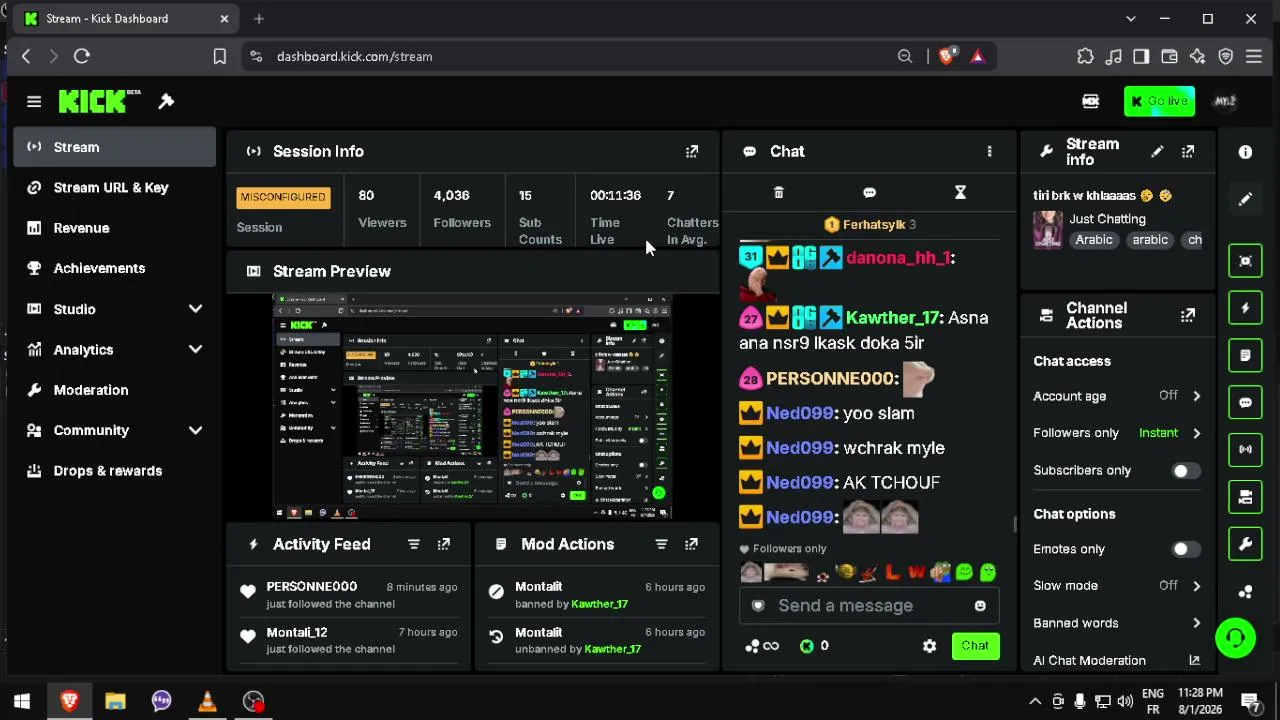Edit Stream info with the header pencil icon
This screenshot has height=720, width=1280.
tap(1157, 151)
